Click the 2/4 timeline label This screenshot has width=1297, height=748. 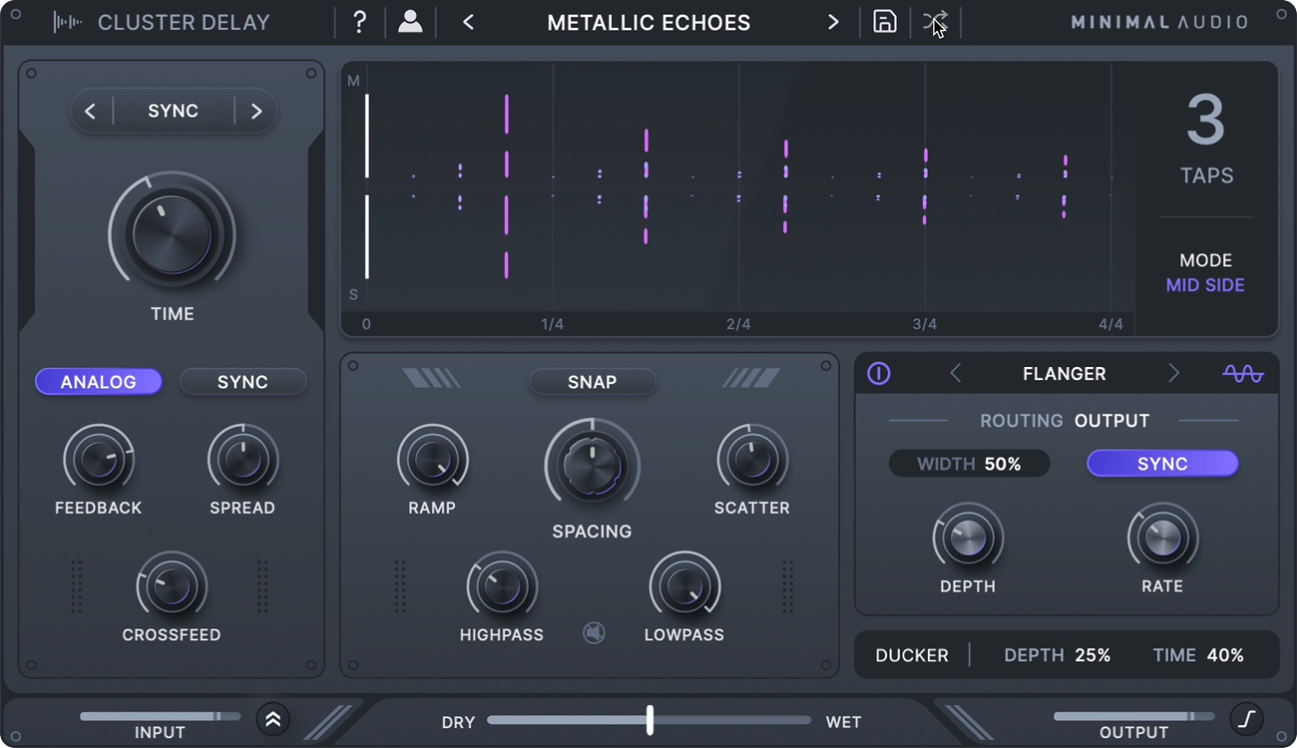coord(738,324)
